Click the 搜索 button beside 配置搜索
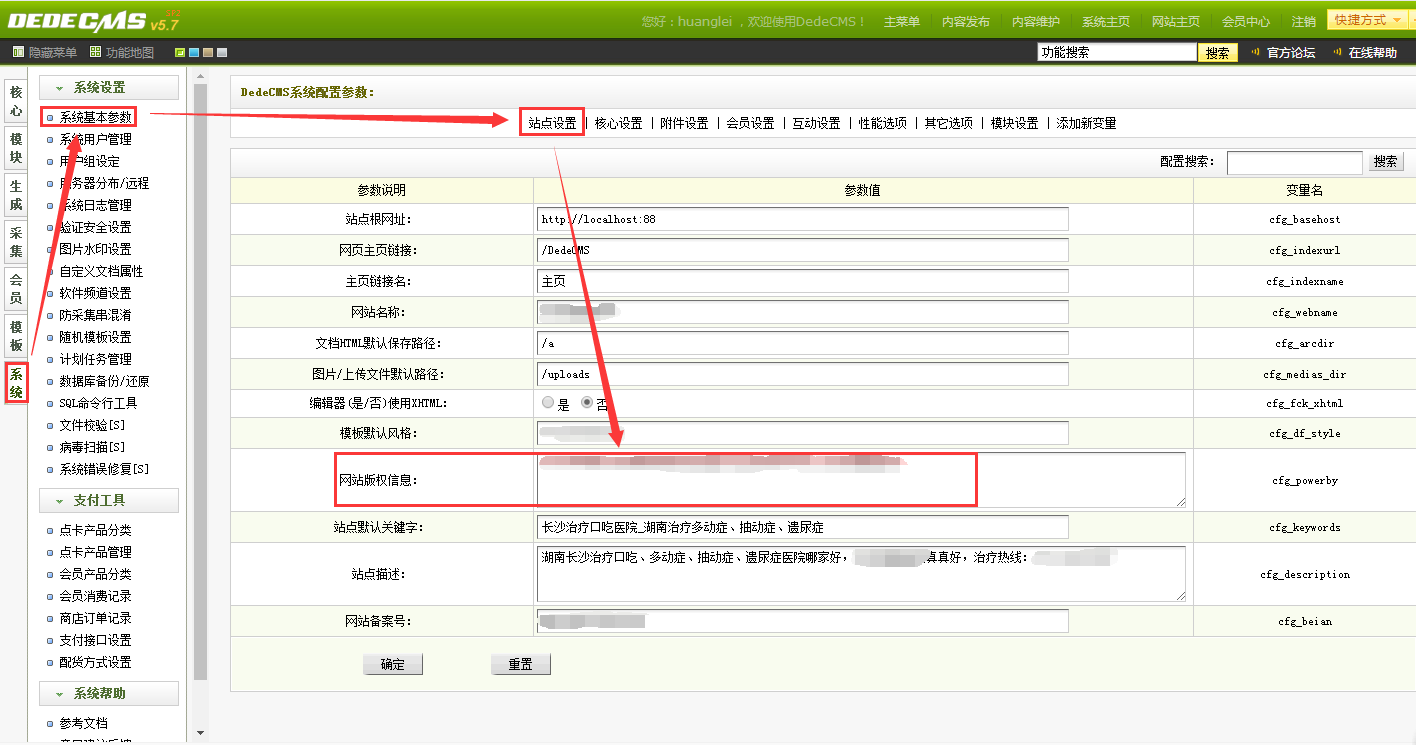1416x745 pixels. coord(1385,162)
